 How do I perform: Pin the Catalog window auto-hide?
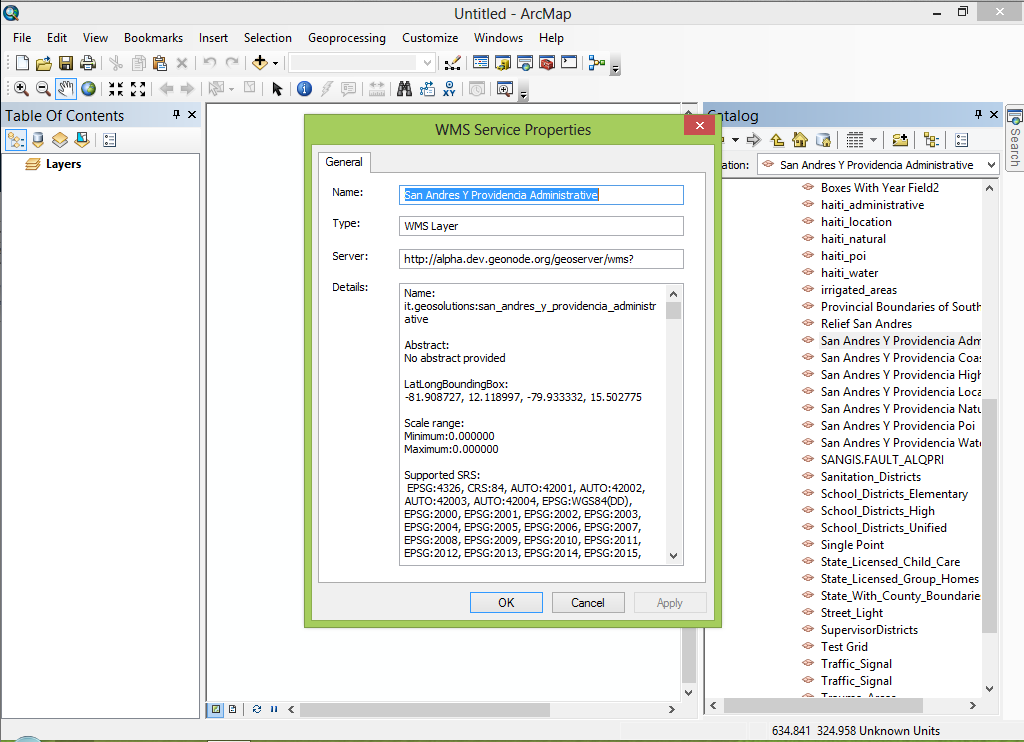pos(978,115)
